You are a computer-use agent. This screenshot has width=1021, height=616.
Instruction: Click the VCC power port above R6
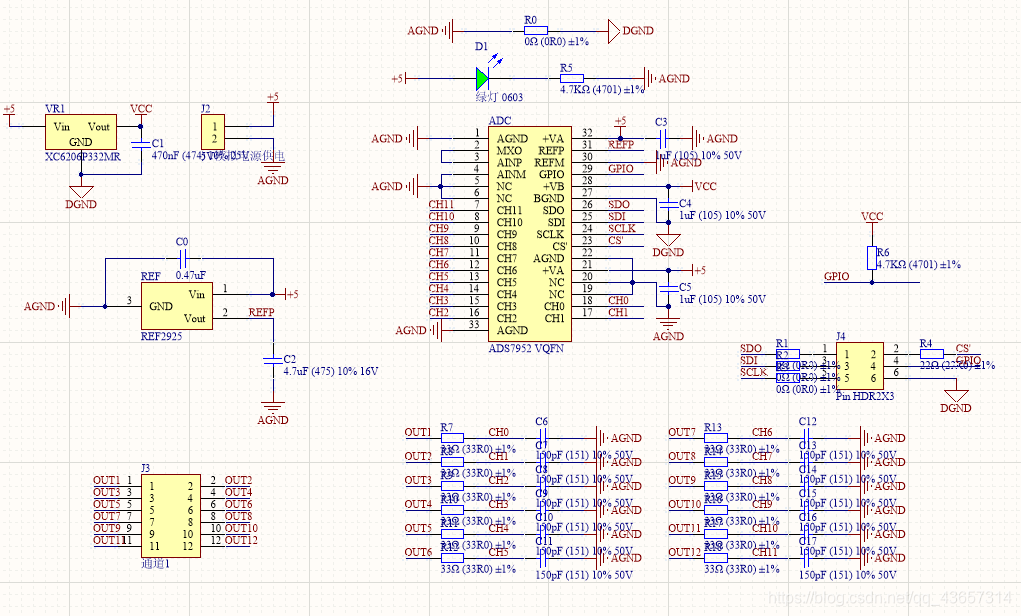pyautogui.click(x=872, y=217)
